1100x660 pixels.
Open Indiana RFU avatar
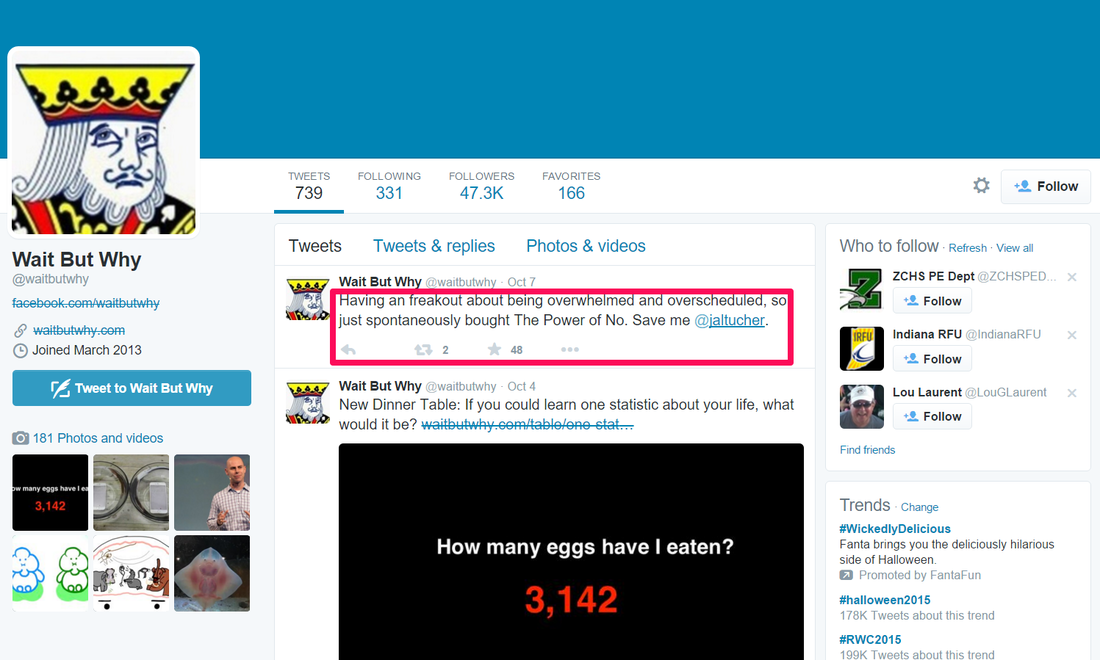pyautogui.click(x=861, y=348)
